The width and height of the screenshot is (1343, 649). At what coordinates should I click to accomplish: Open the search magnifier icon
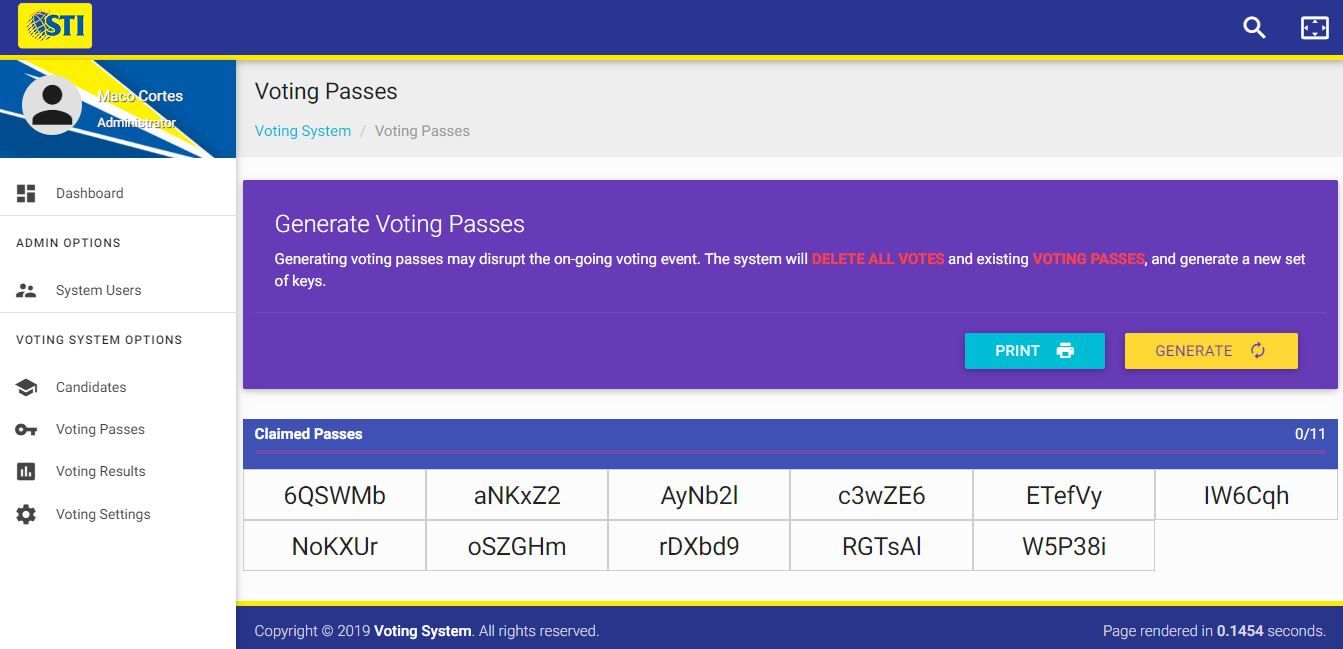(x=1254, y=27)
